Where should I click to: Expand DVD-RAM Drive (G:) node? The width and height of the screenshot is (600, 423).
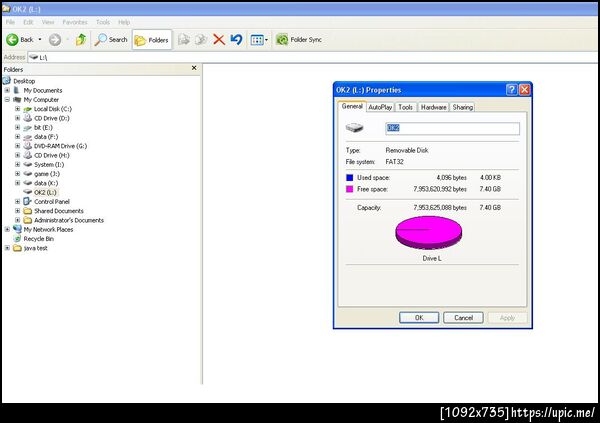[x=18, y=146]
